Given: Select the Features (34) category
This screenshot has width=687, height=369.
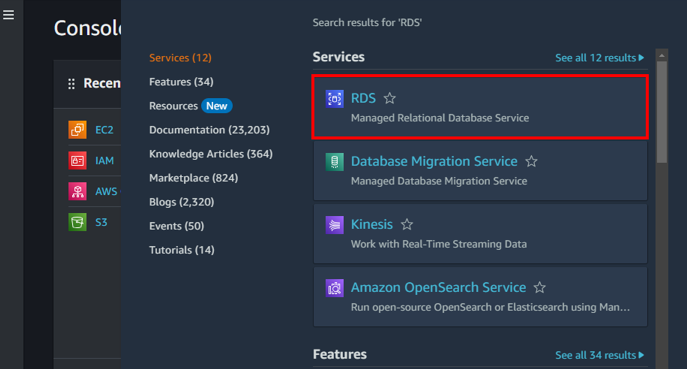Looking at the screenshot, I should point(181,82).
